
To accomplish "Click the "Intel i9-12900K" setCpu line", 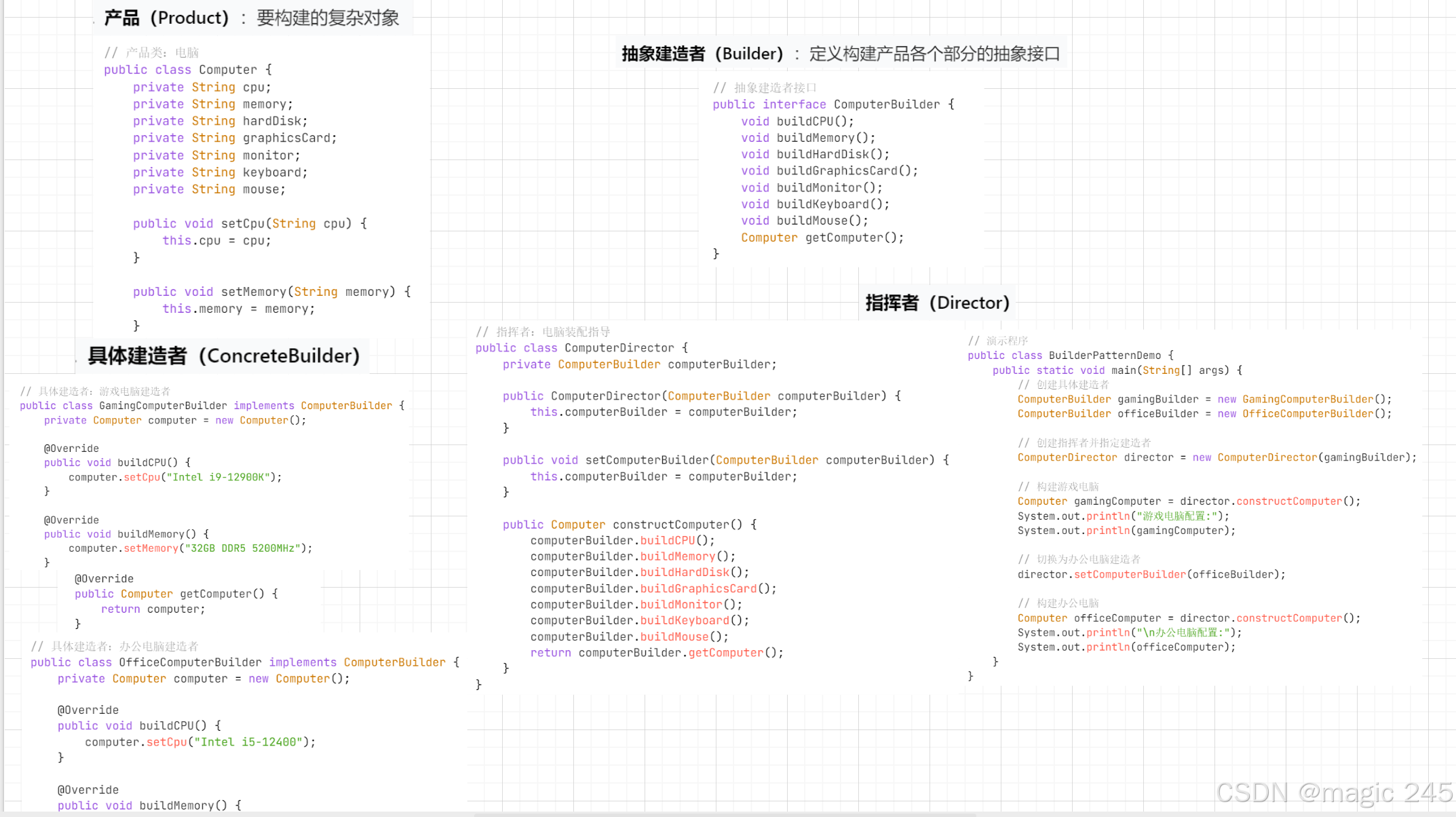I will click(x=175, y=477).
